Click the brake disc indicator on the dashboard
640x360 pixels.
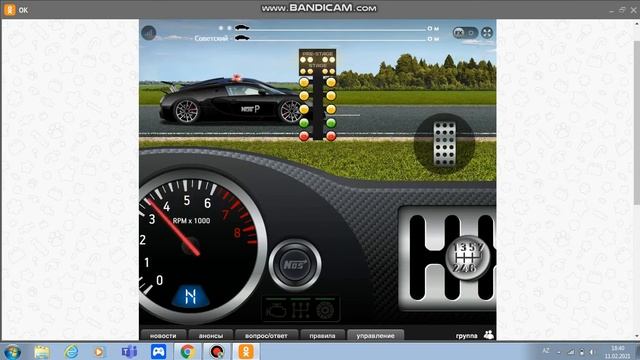click(325, 310)
